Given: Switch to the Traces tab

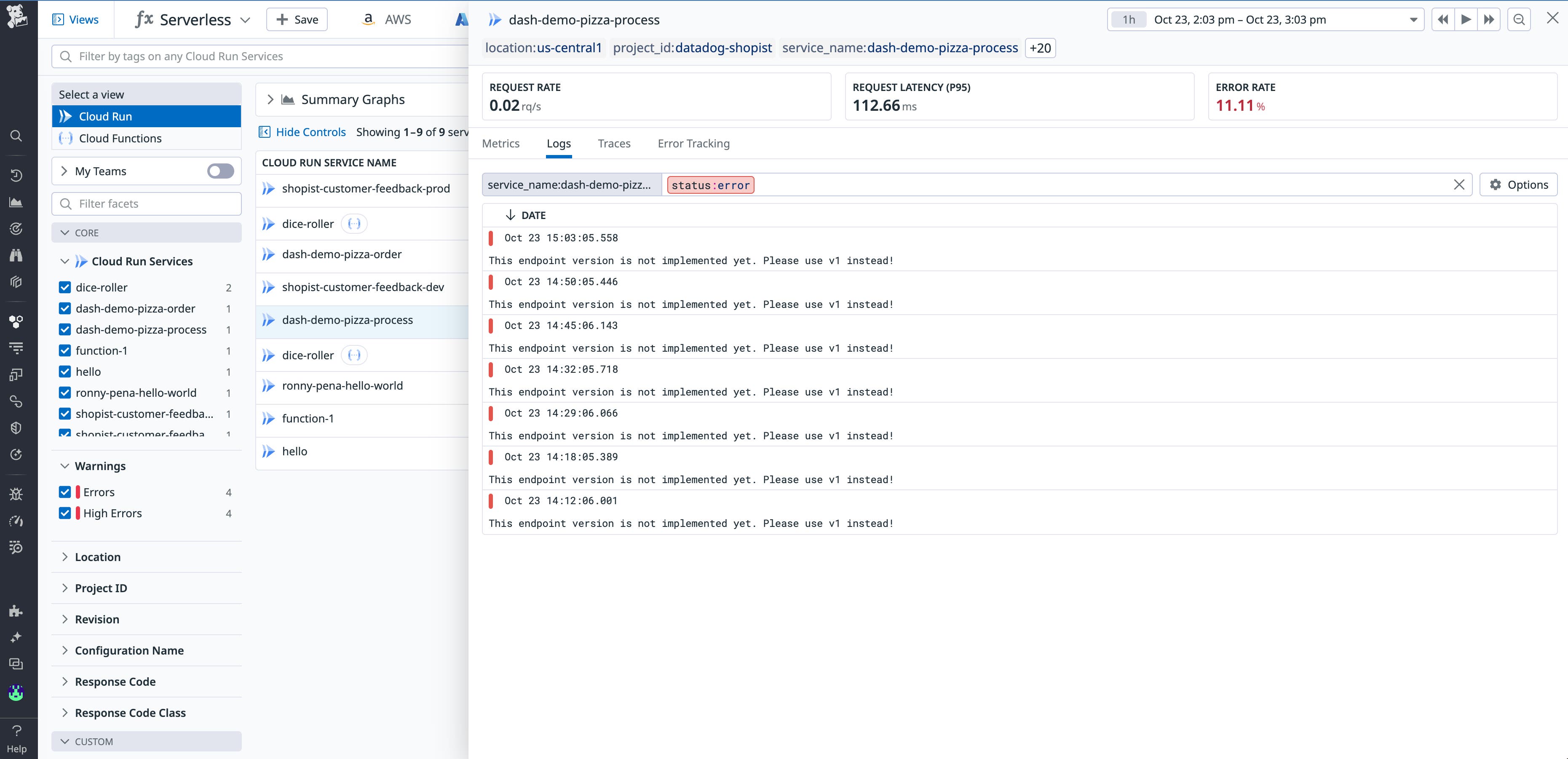Looking at the screenshot, I should coord(613,144).
